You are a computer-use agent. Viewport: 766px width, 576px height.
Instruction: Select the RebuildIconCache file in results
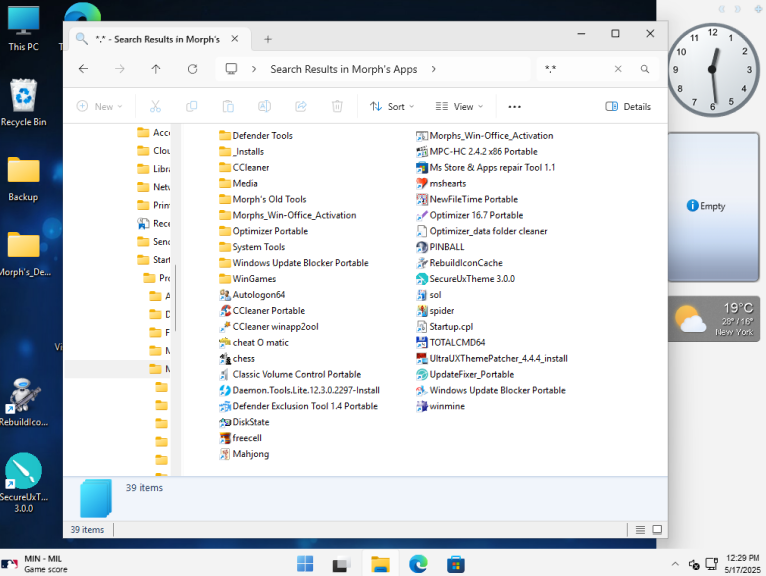(459, 263)
